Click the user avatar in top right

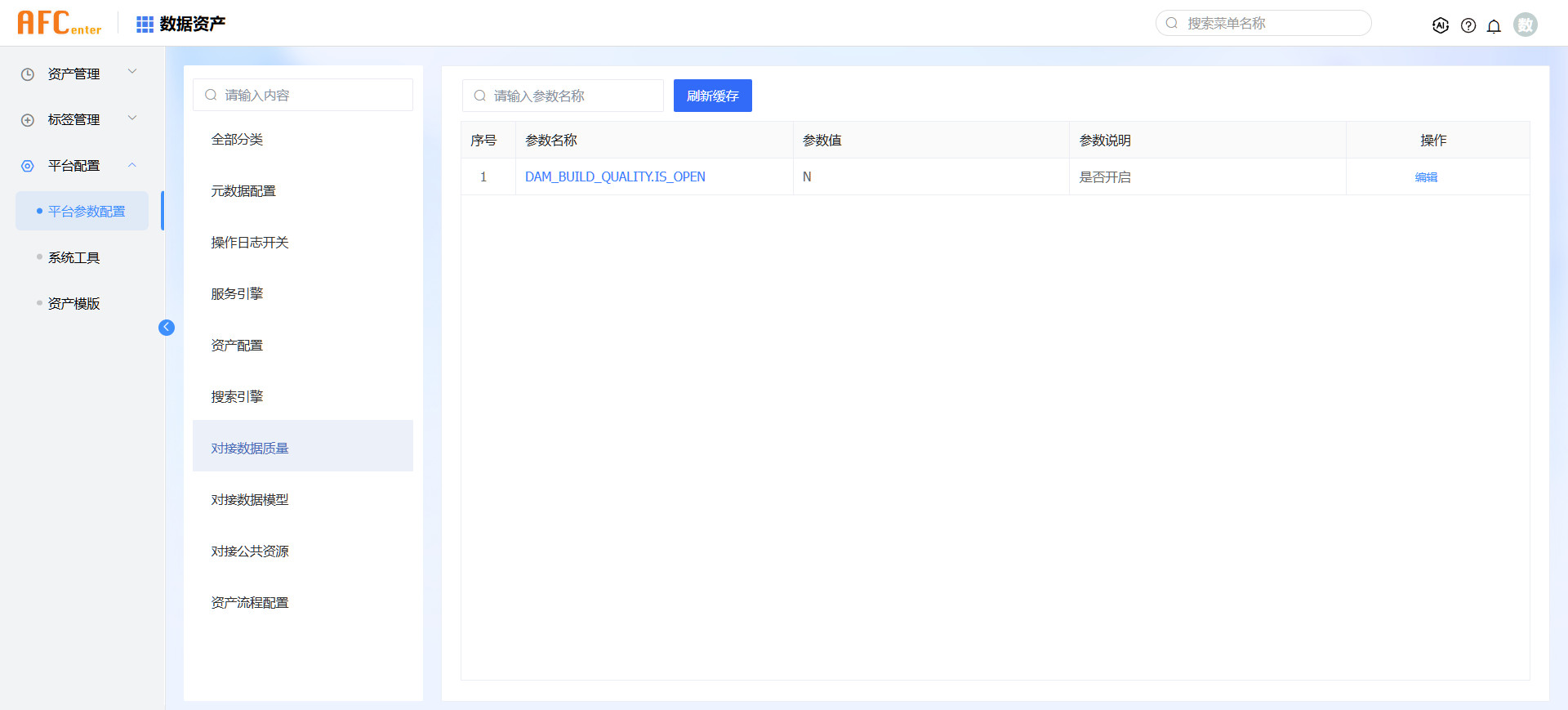(1525, 25)
